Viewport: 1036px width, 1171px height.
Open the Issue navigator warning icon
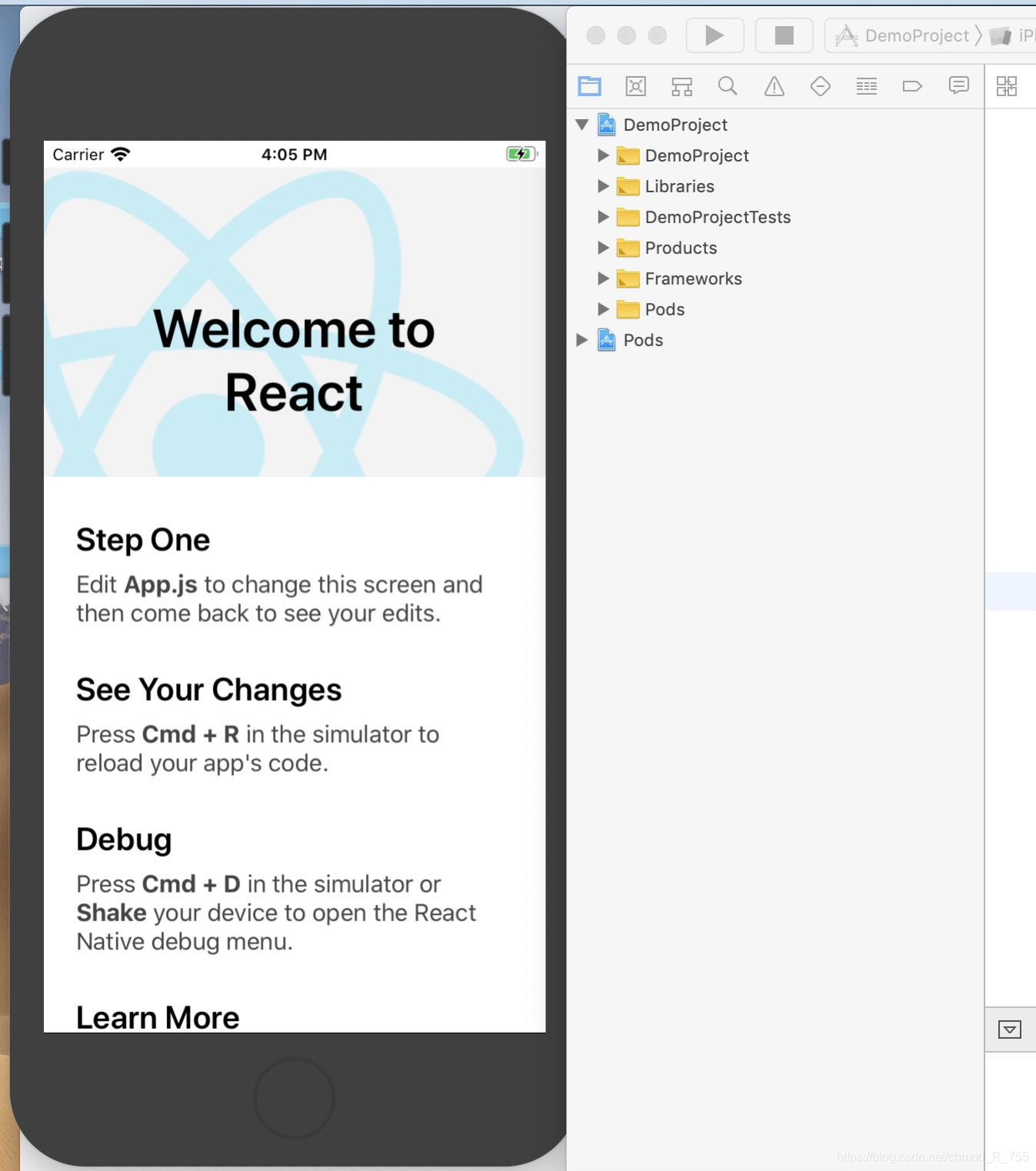pos(775,86)
